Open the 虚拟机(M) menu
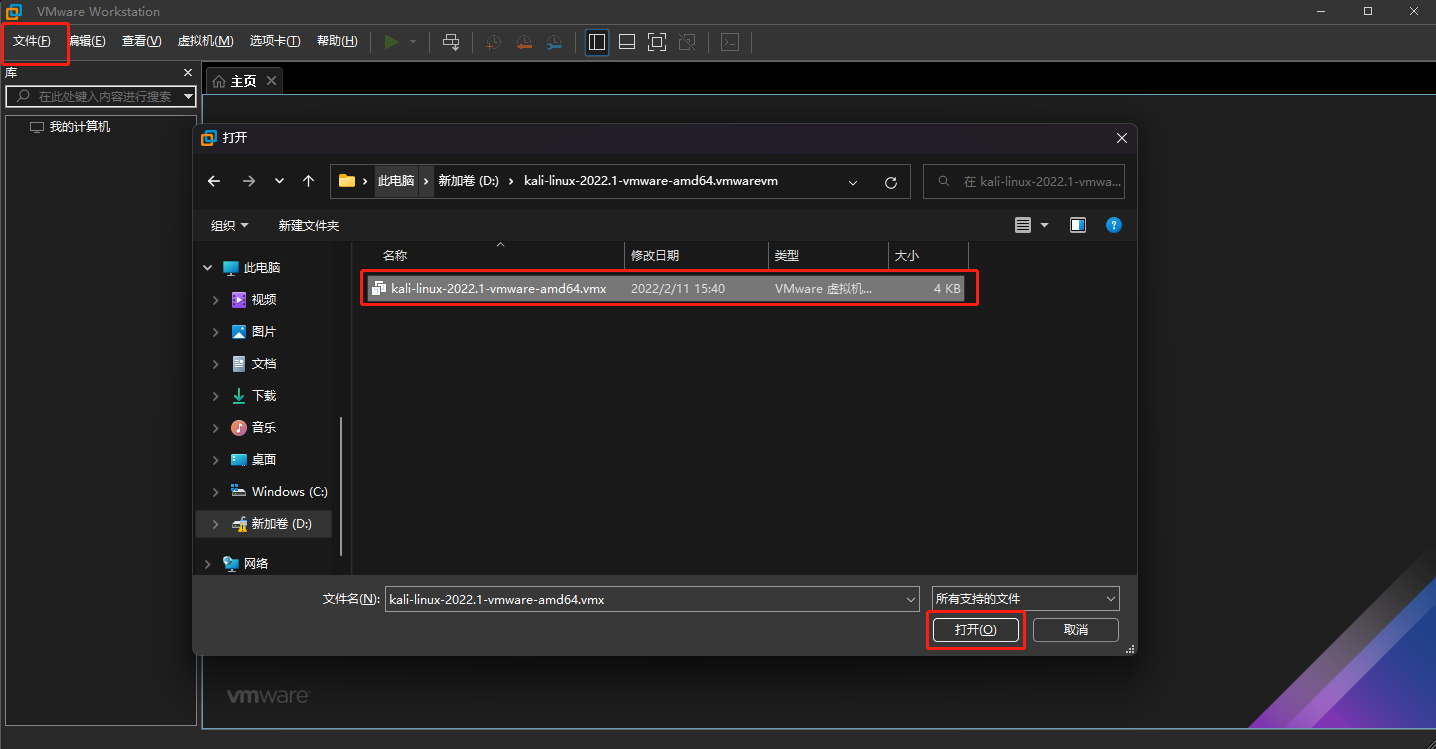This screenshot has height=749, width=1436. [205, 41]
